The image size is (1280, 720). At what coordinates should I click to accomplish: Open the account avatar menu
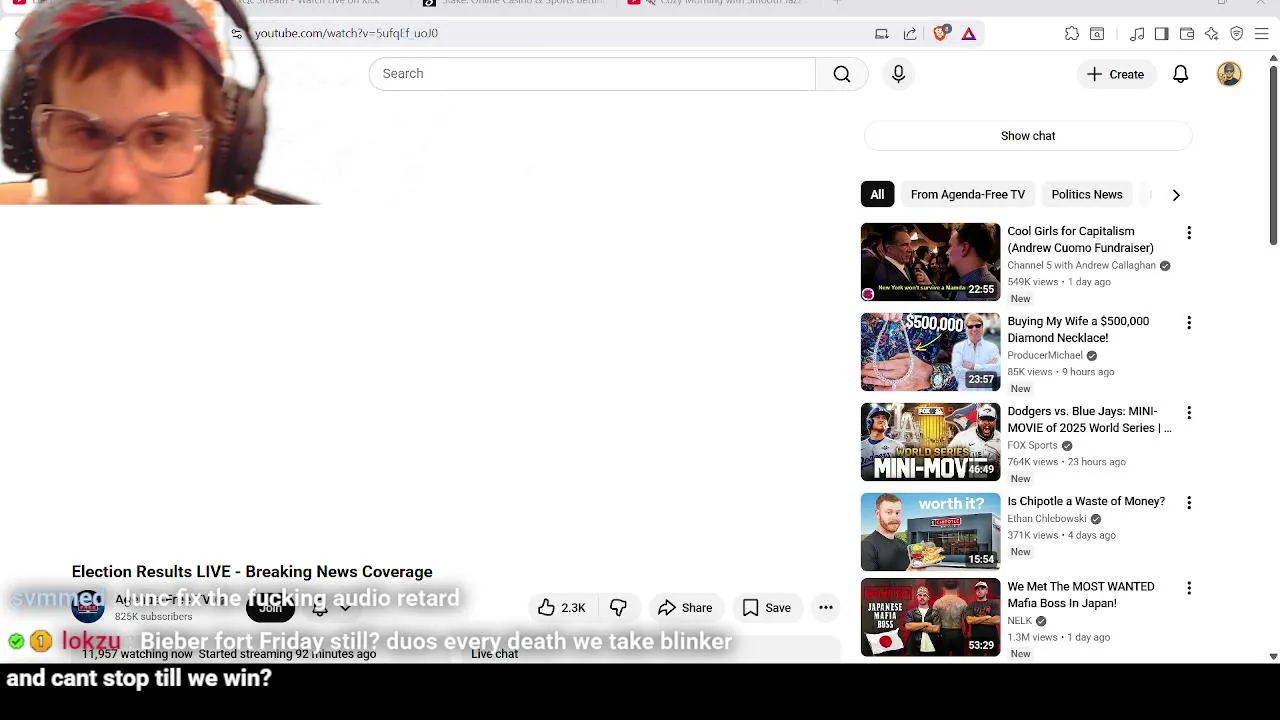(1229, 74)
